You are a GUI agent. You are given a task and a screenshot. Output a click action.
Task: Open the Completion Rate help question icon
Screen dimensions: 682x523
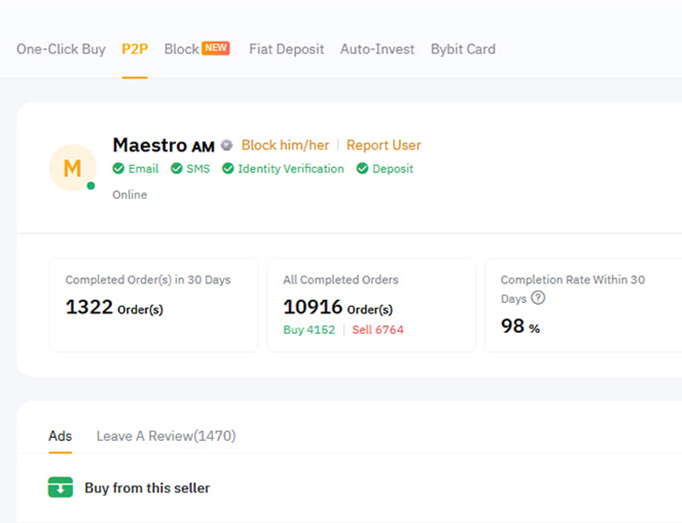pos(538,298)
